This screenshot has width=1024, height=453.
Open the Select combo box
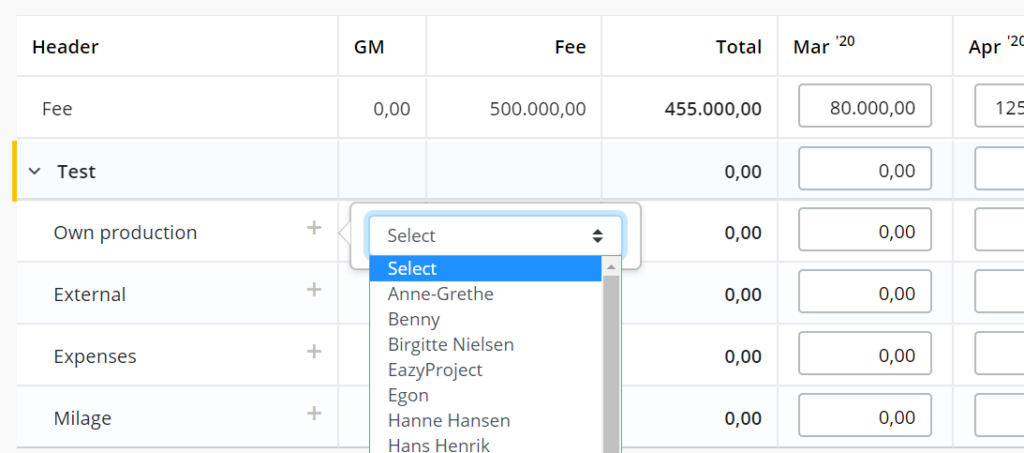[495, 236]
